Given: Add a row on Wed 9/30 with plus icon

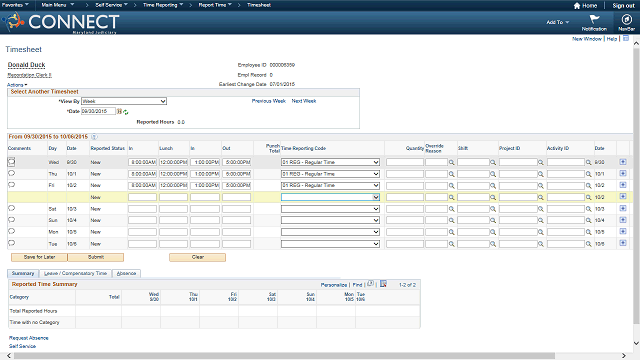Looking at the screenshot, I should (623, 162).
